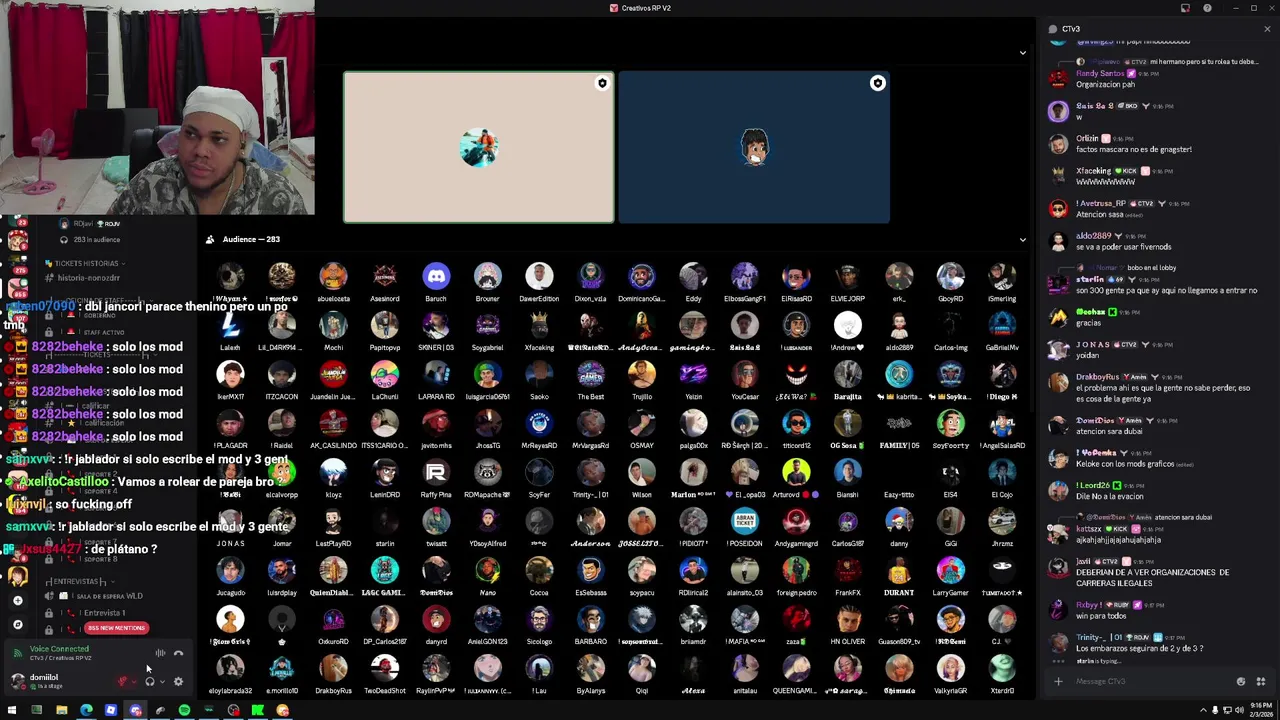Screen dimensions: 1280x720
Task: Click the Xfaceking username in chat
Action: (1094, 171)
